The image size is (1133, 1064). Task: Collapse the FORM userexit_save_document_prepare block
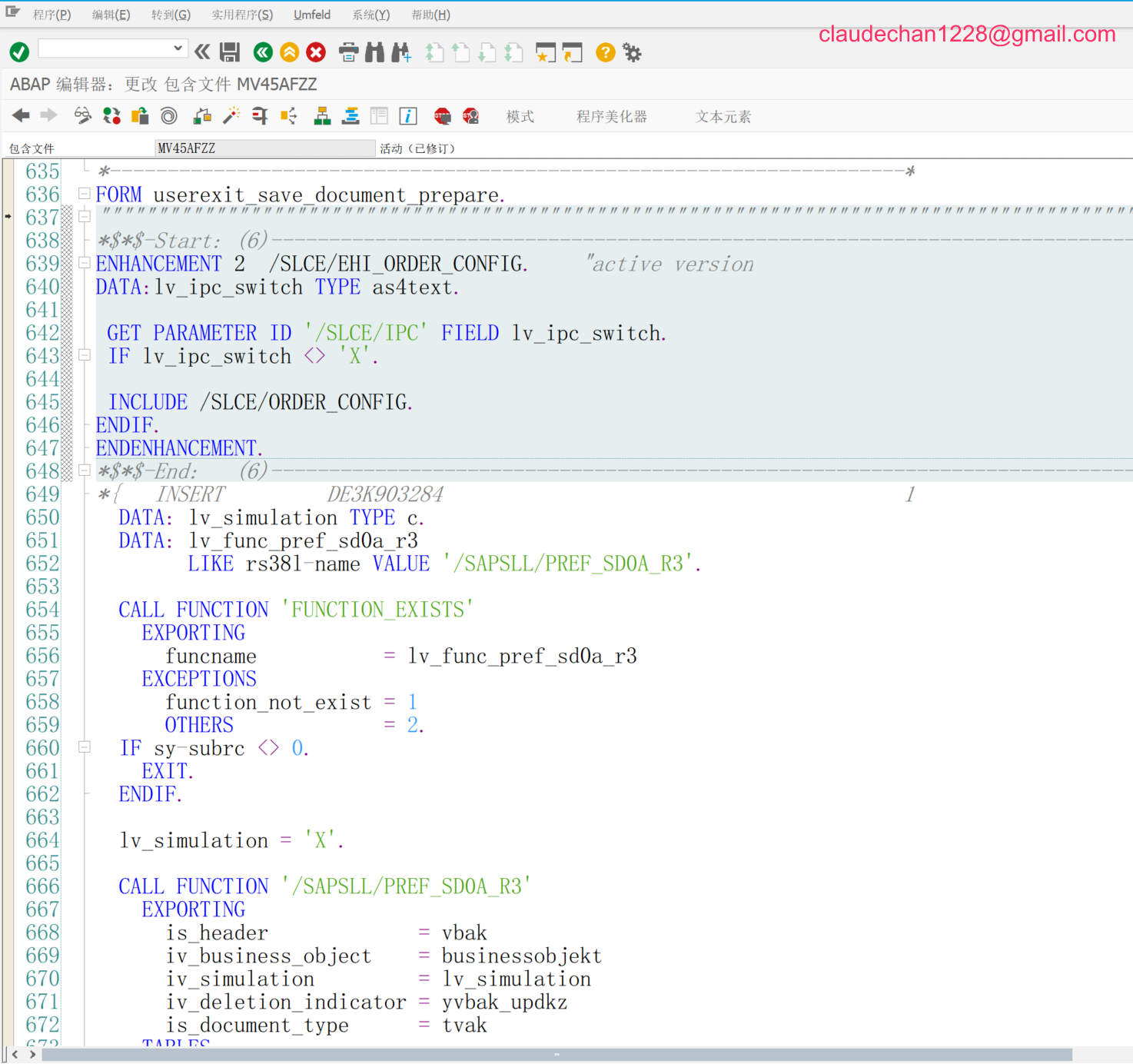84,193
